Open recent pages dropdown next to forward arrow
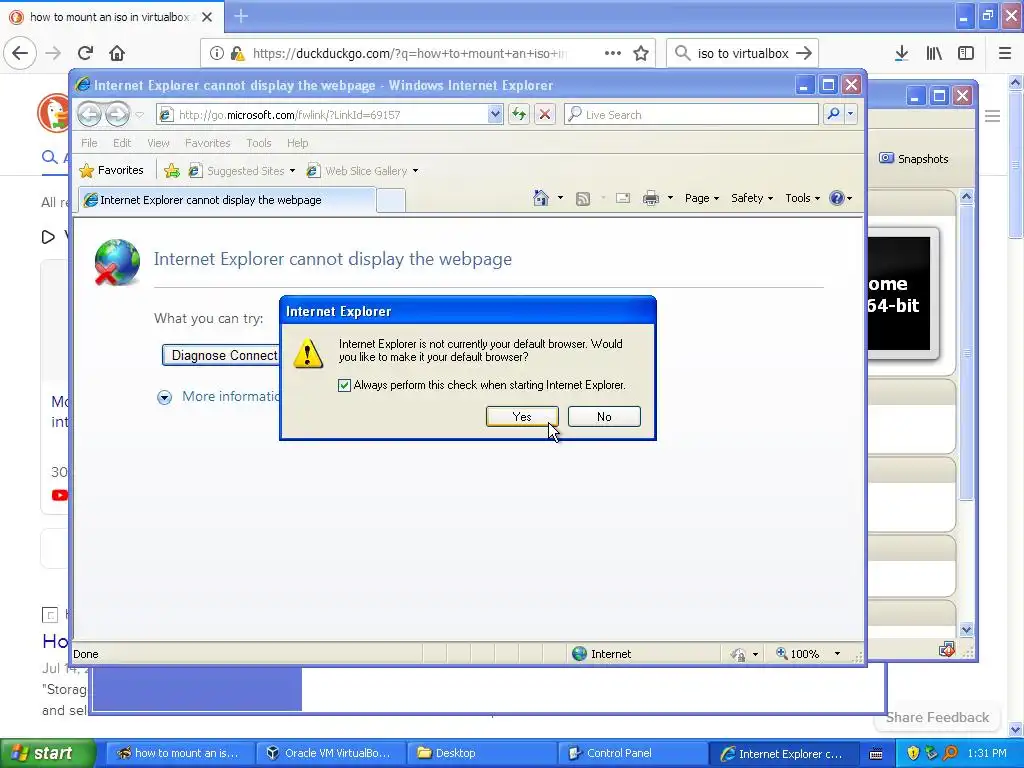The height and width of the screenshot is (768, 1024). click(139, 115)
